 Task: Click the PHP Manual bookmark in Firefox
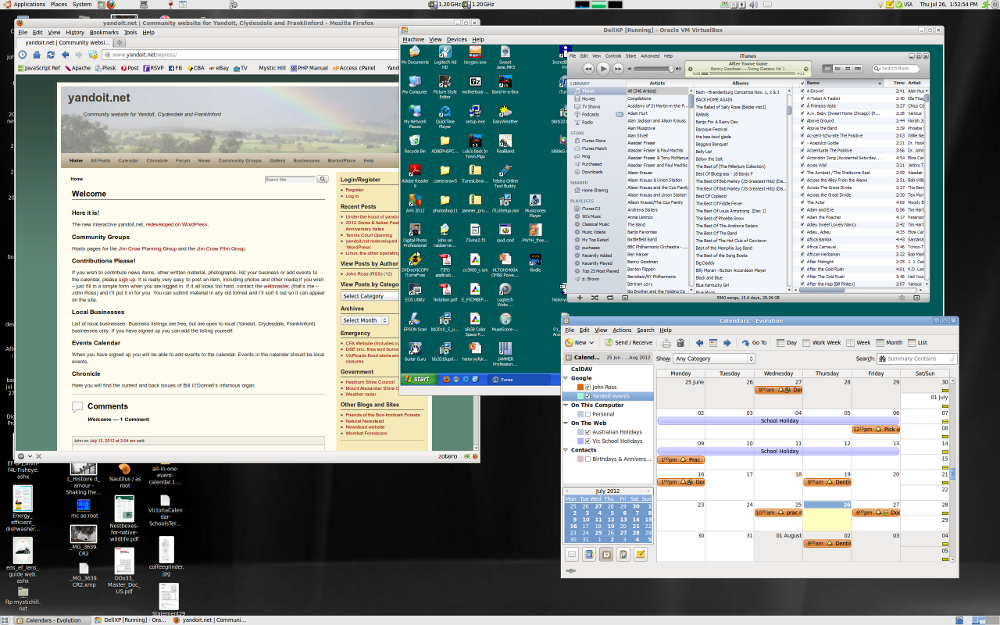click(x=309, y=68)
